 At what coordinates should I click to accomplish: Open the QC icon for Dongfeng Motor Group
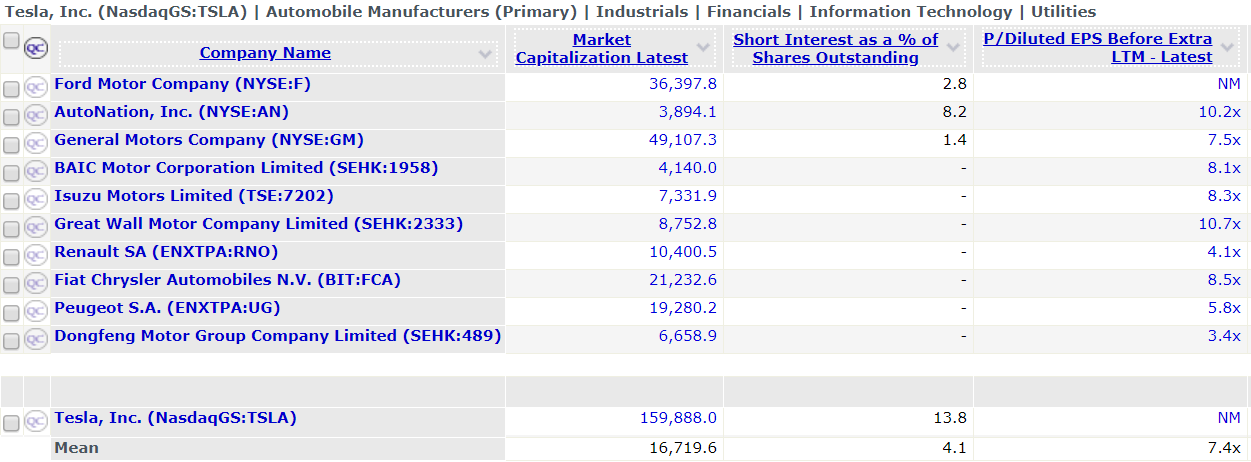pyautogui.click(x=36, y=340)
